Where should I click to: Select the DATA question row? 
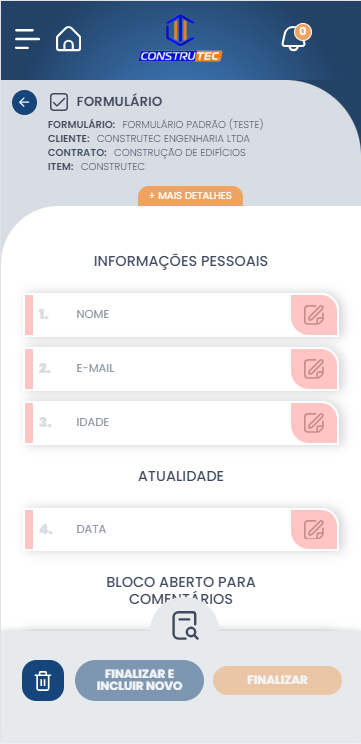coord(181,530)
